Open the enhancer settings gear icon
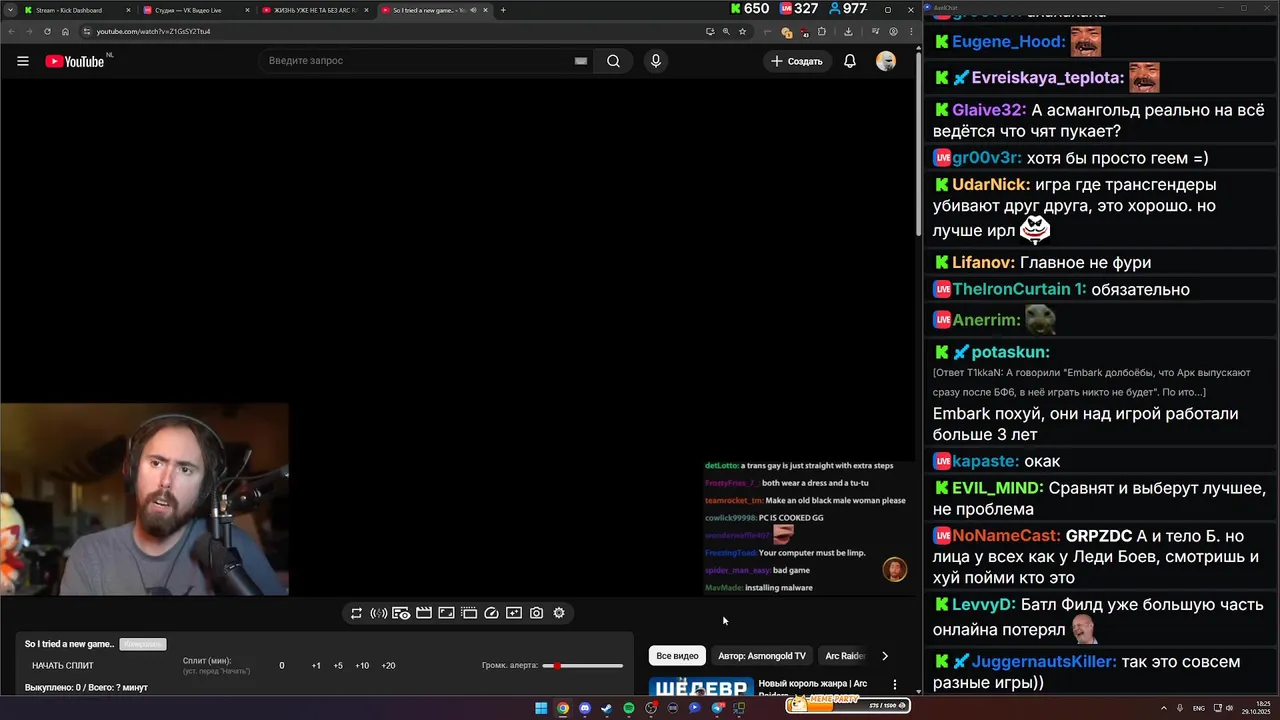The width and height of the screenshot is (1280, 720). 559,613
